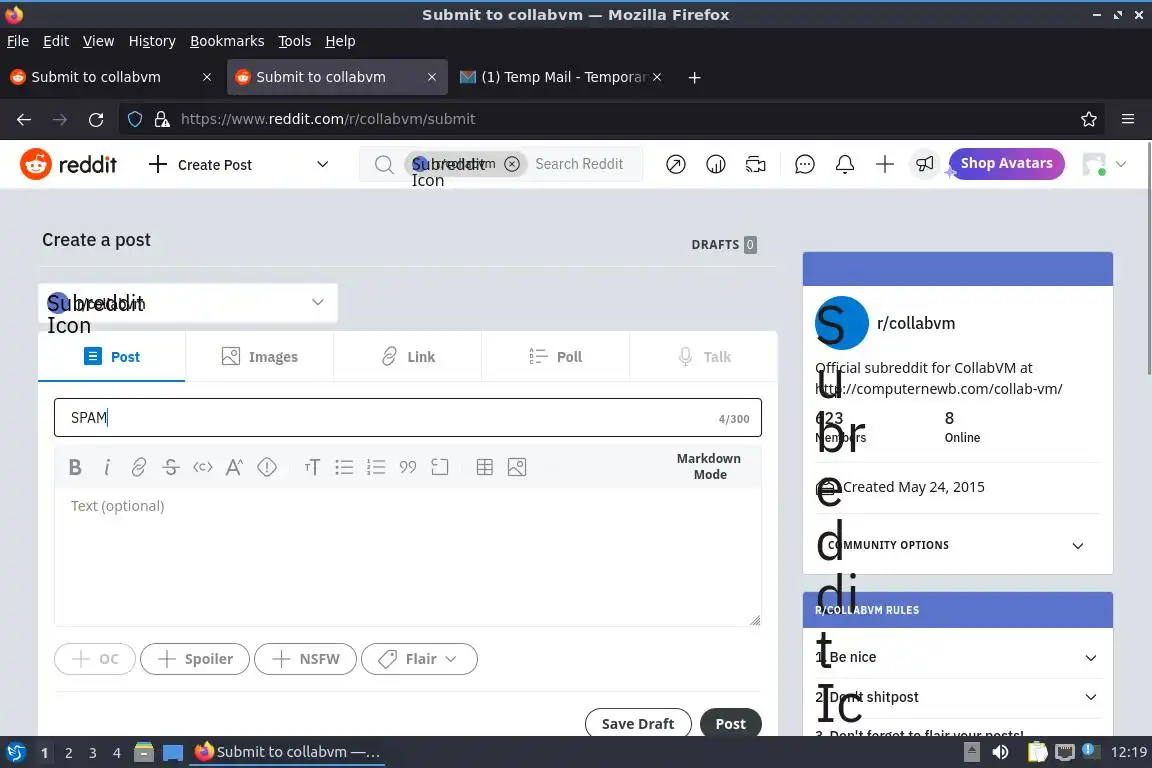This screenshot has height=768, width=1152.
Task: Open the r/collabvm community link
Action: click(915, 323)
